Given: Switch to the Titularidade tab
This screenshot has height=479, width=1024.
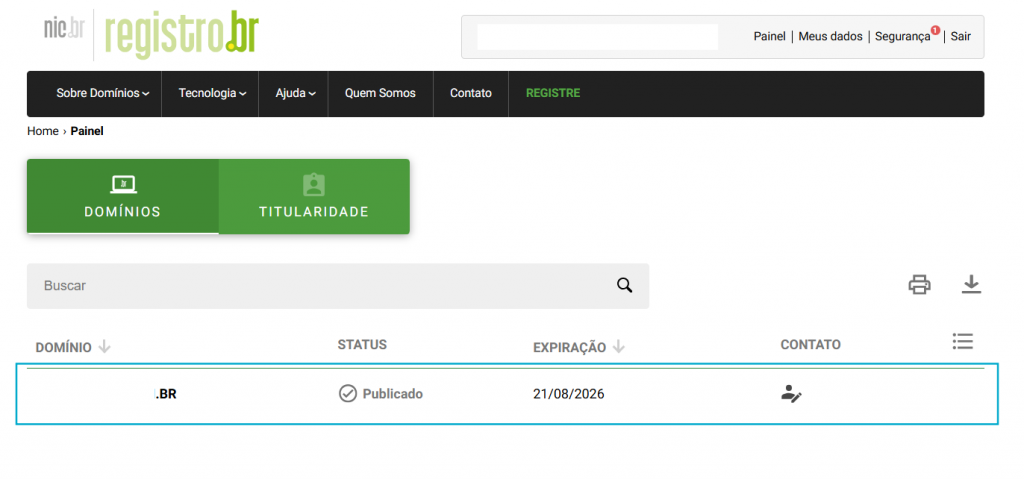Looking at the screenshot, I should pos(314,197).
